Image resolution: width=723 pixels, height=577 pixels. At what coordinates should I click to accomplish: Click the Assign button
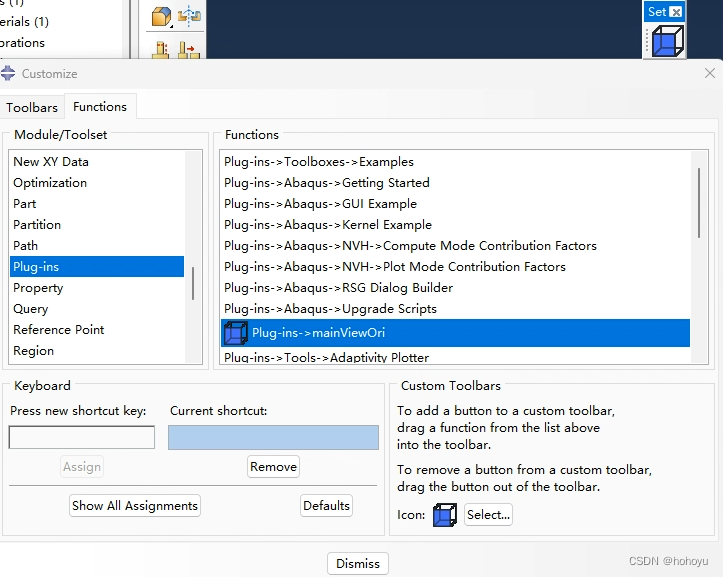pyautogui.click(x=82, y=467)
